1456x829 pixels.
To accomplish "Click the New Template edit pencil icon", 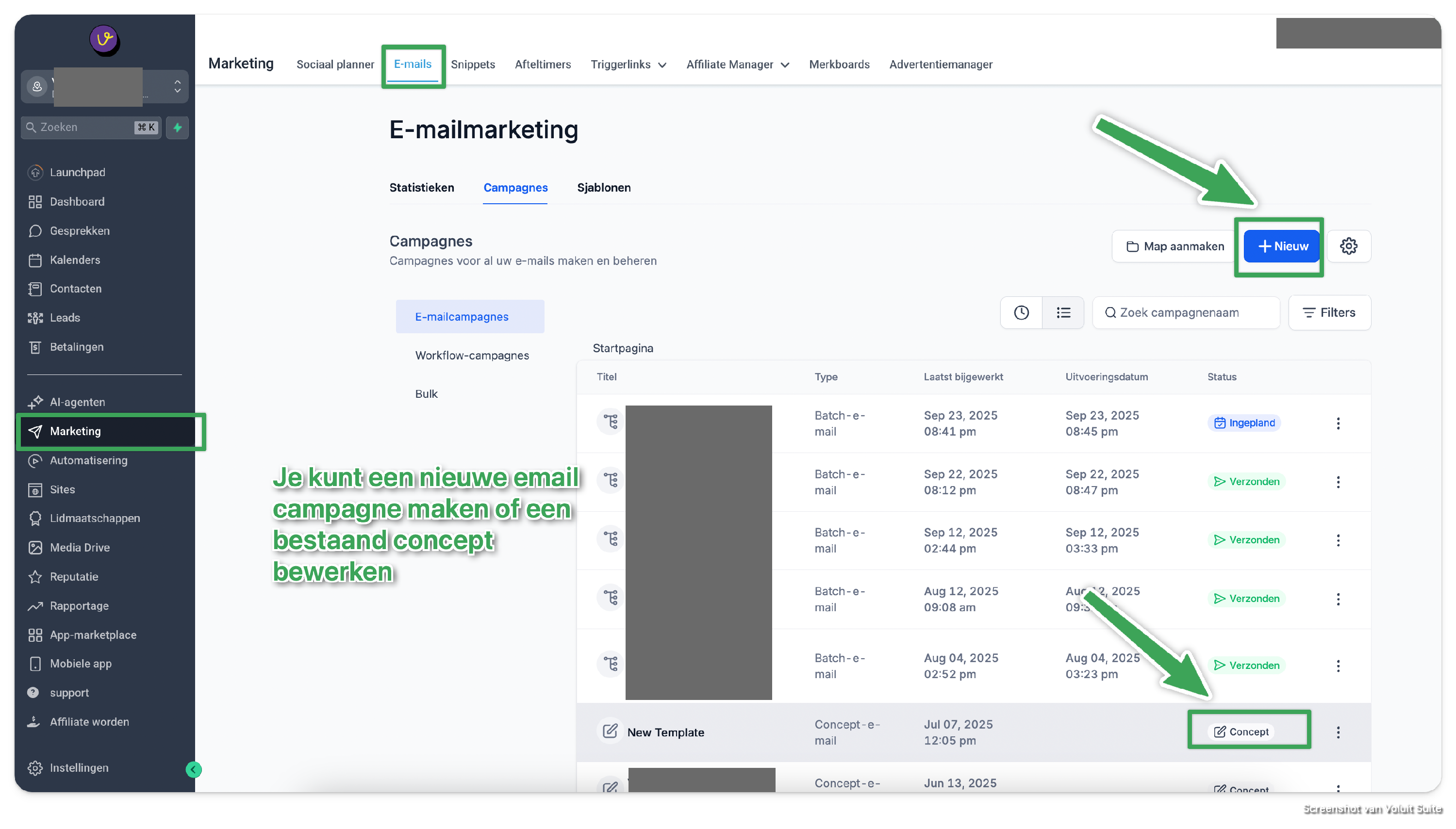I will [x=610, y=731].
